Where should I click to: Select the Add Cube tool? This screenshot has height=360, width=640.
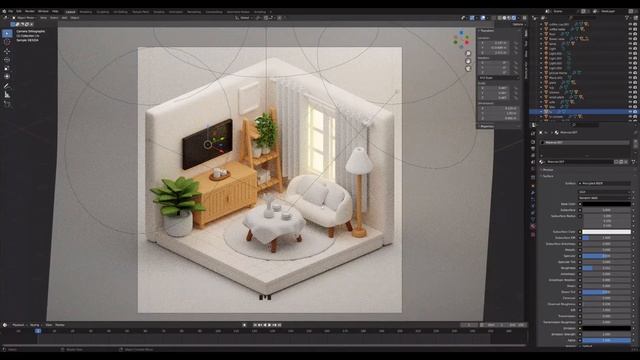point(7,104)
